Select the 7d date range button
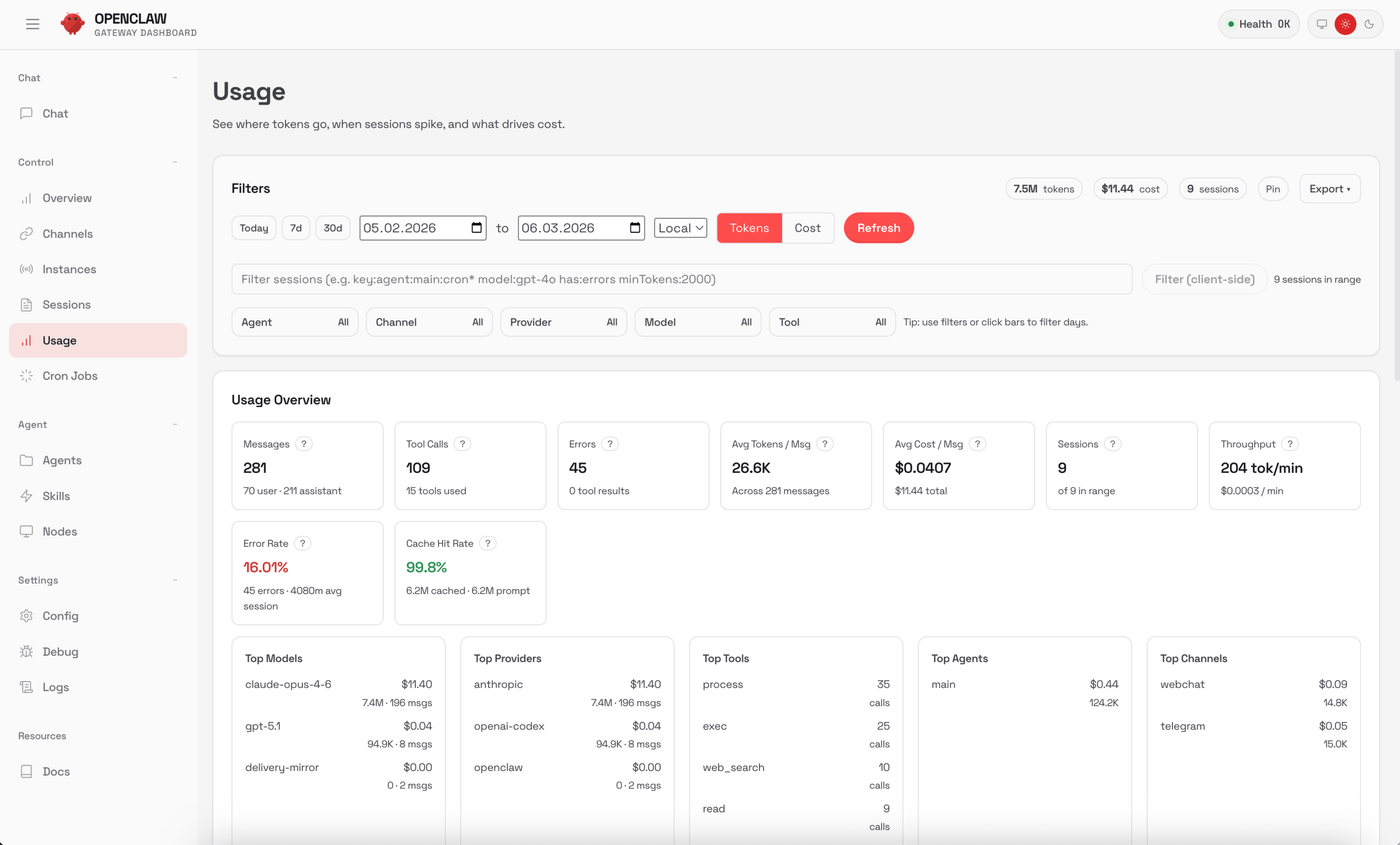The image size is (1400, 845). pyautogui.click(x=295, y=228)
